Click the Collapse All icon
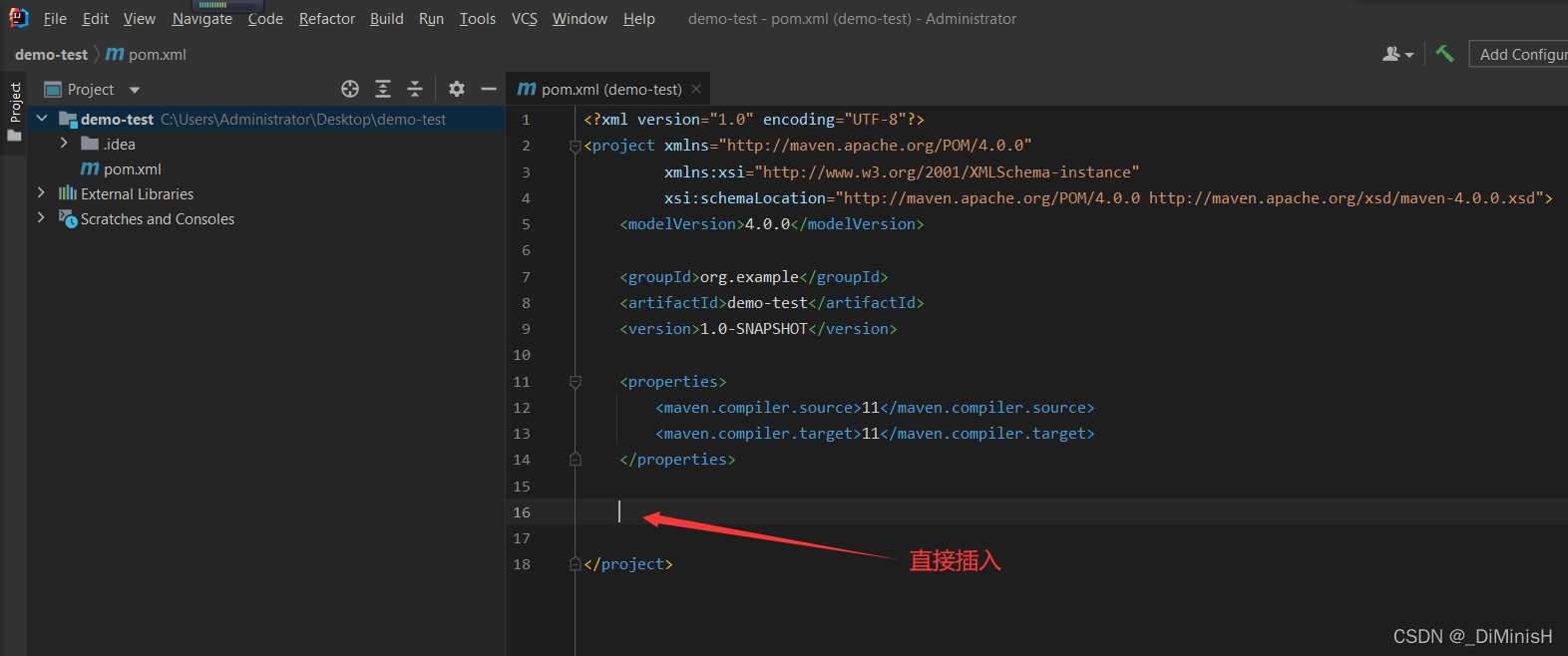This screenshot has width=1568, height=656. click(415, 89)
